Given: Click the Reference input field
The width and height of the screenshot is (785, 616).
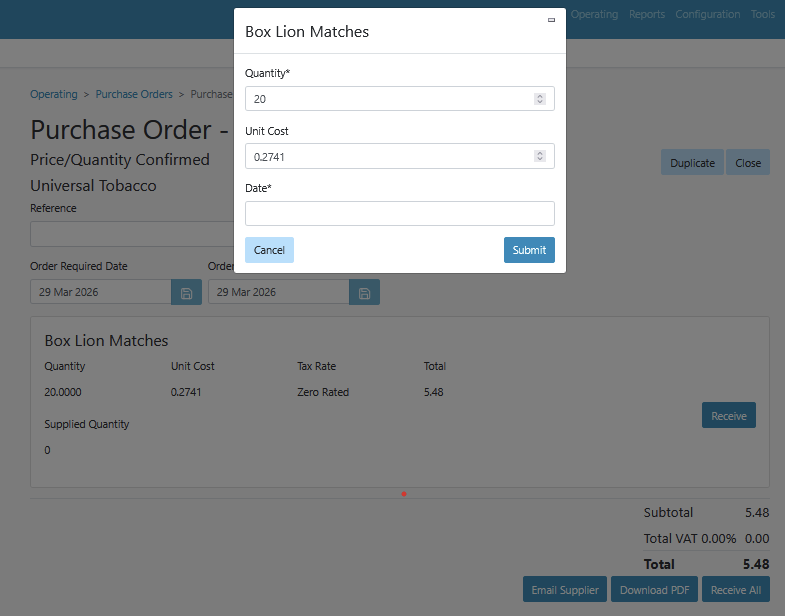Looking at the screenshot, I should pyautogui.click(x=132, y=234).
